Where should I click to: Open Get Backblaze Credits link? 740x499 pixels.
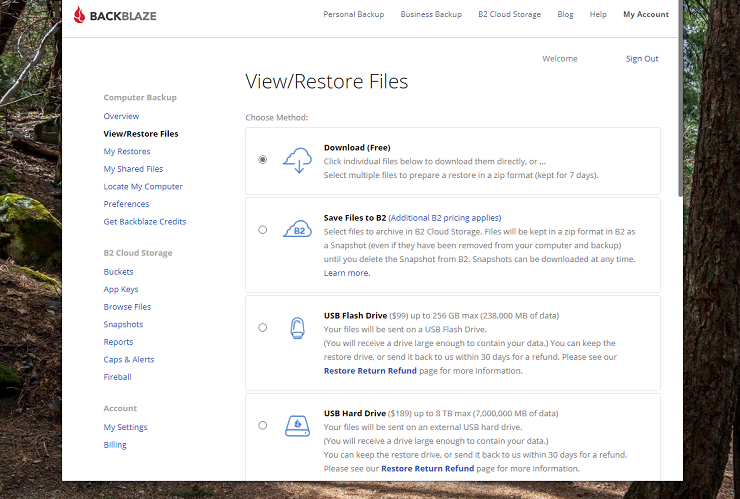pyautogui.click(x=144, y=221)
